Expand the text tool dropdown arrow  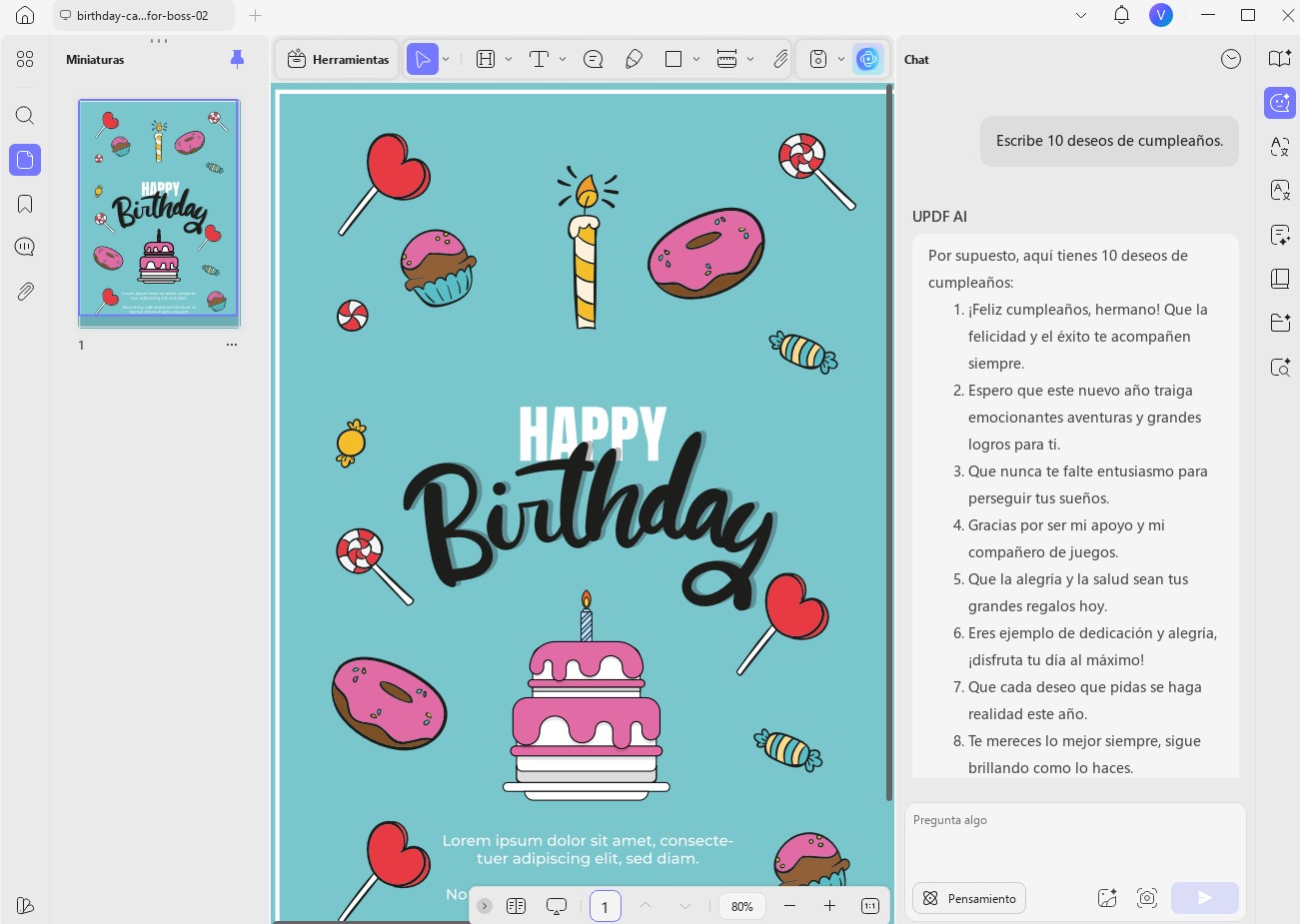click(563, 60)
